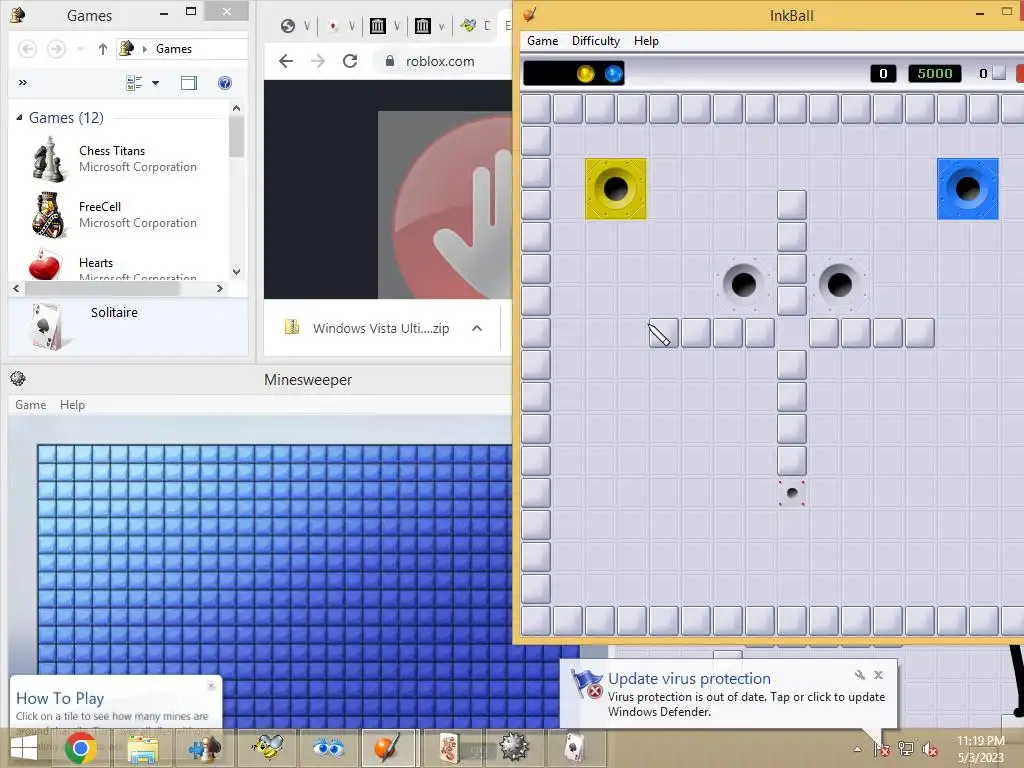Click Games list scrollbar down arrow
Image resolution: width=1024 pixels, height=768 pixels.
236,272
